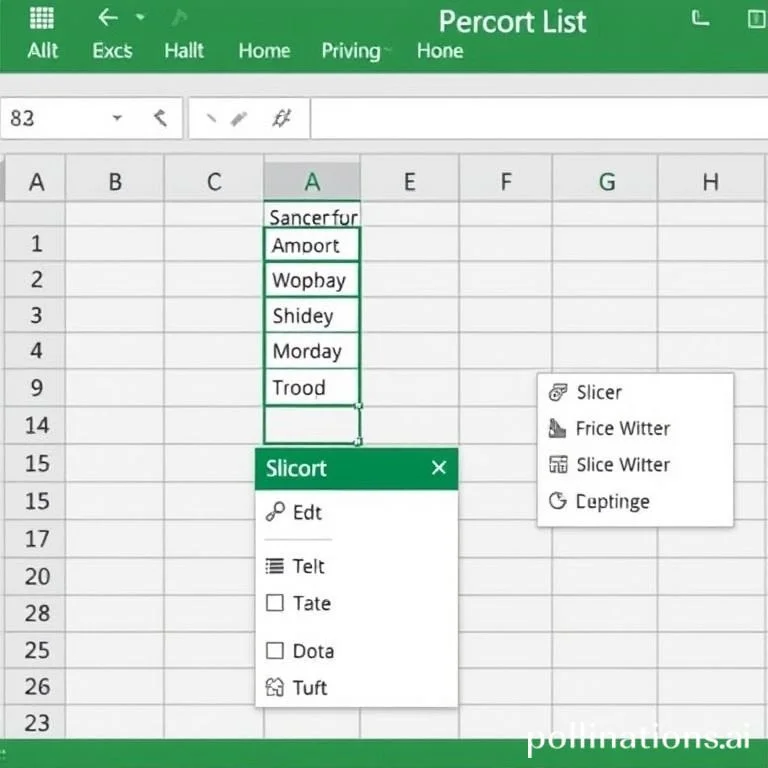Tick the Dota checkbox
The width and height of the screenshot is (768, 768).
(275, 651)
